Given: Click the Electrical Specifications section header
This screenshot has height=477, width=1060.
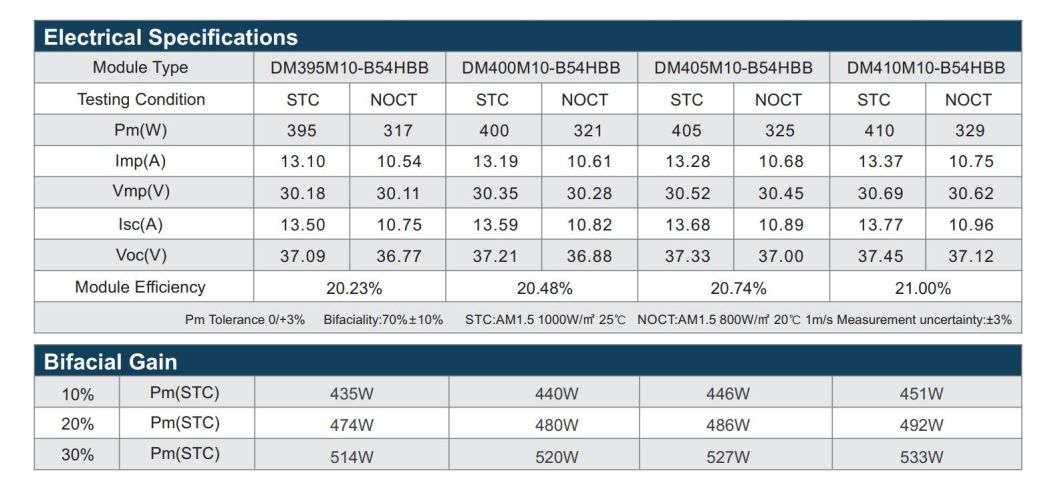Looking at the screenshot, I should pyautogui.click(x=171, y=38).
